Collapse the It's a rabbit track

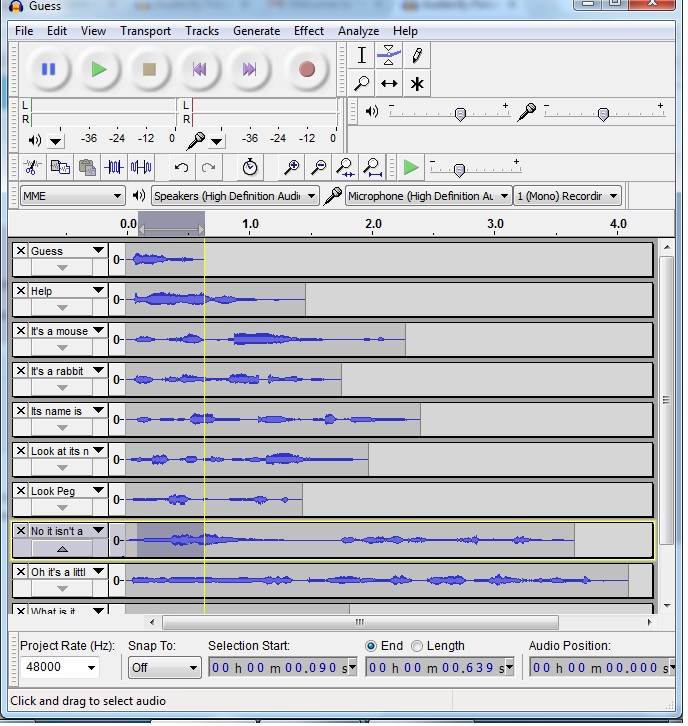coord(62,388)
